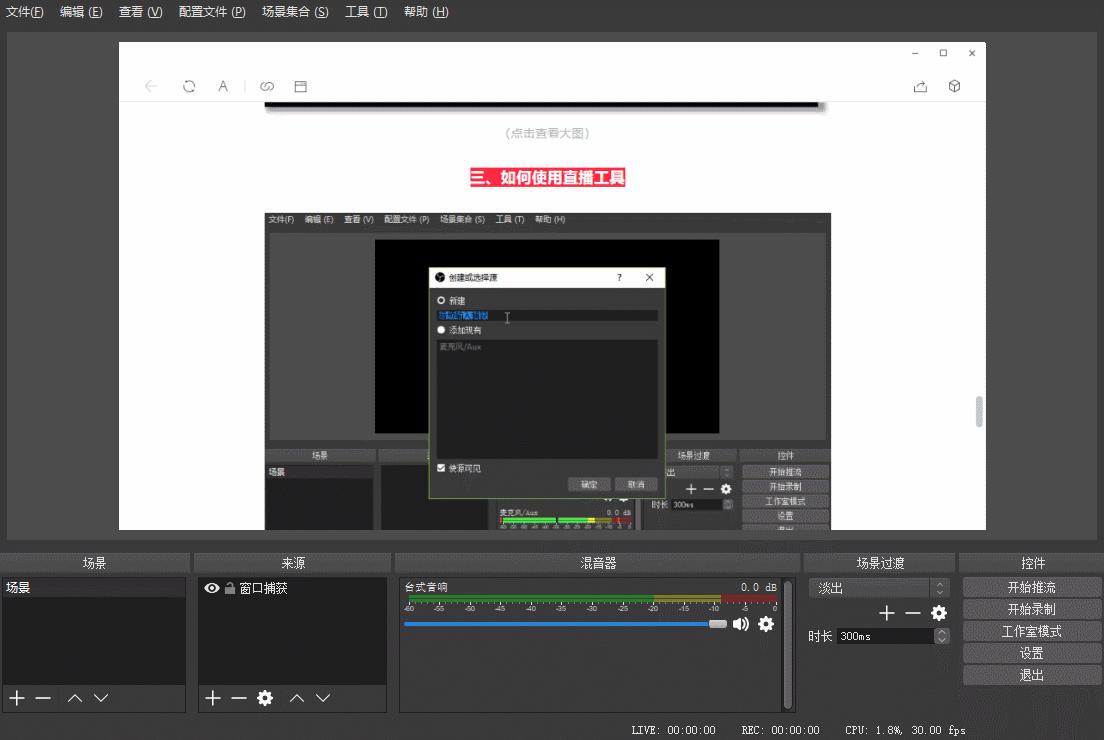
Task: Click 设置 button in controls
Action: 1031,653
